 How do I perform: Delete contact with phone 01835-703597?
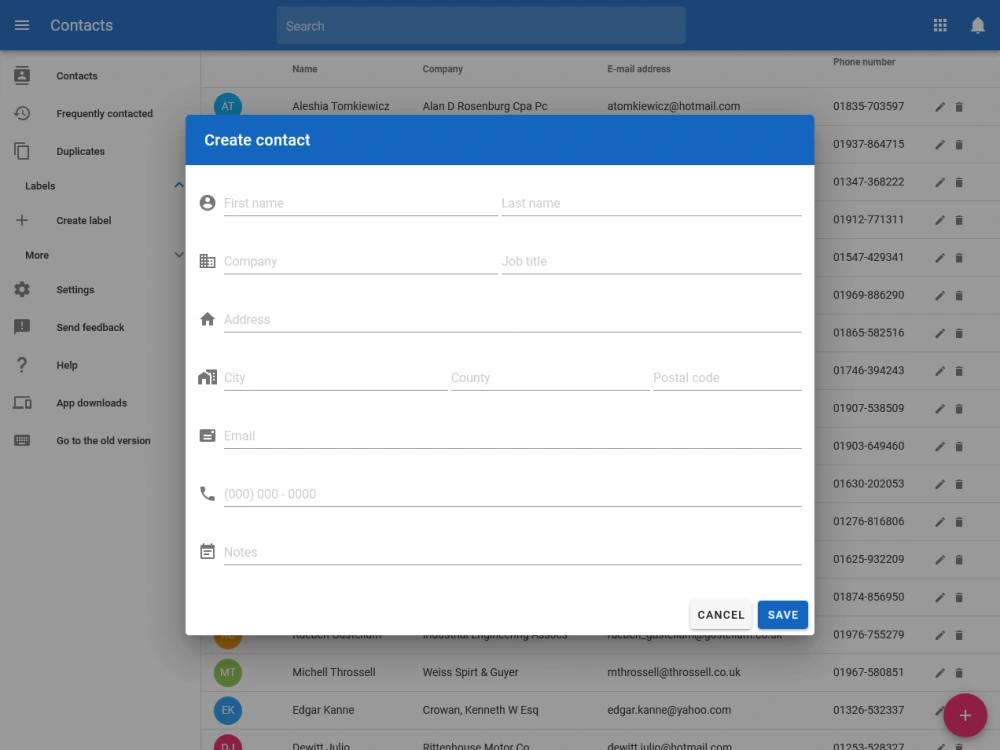coord(959,107)
